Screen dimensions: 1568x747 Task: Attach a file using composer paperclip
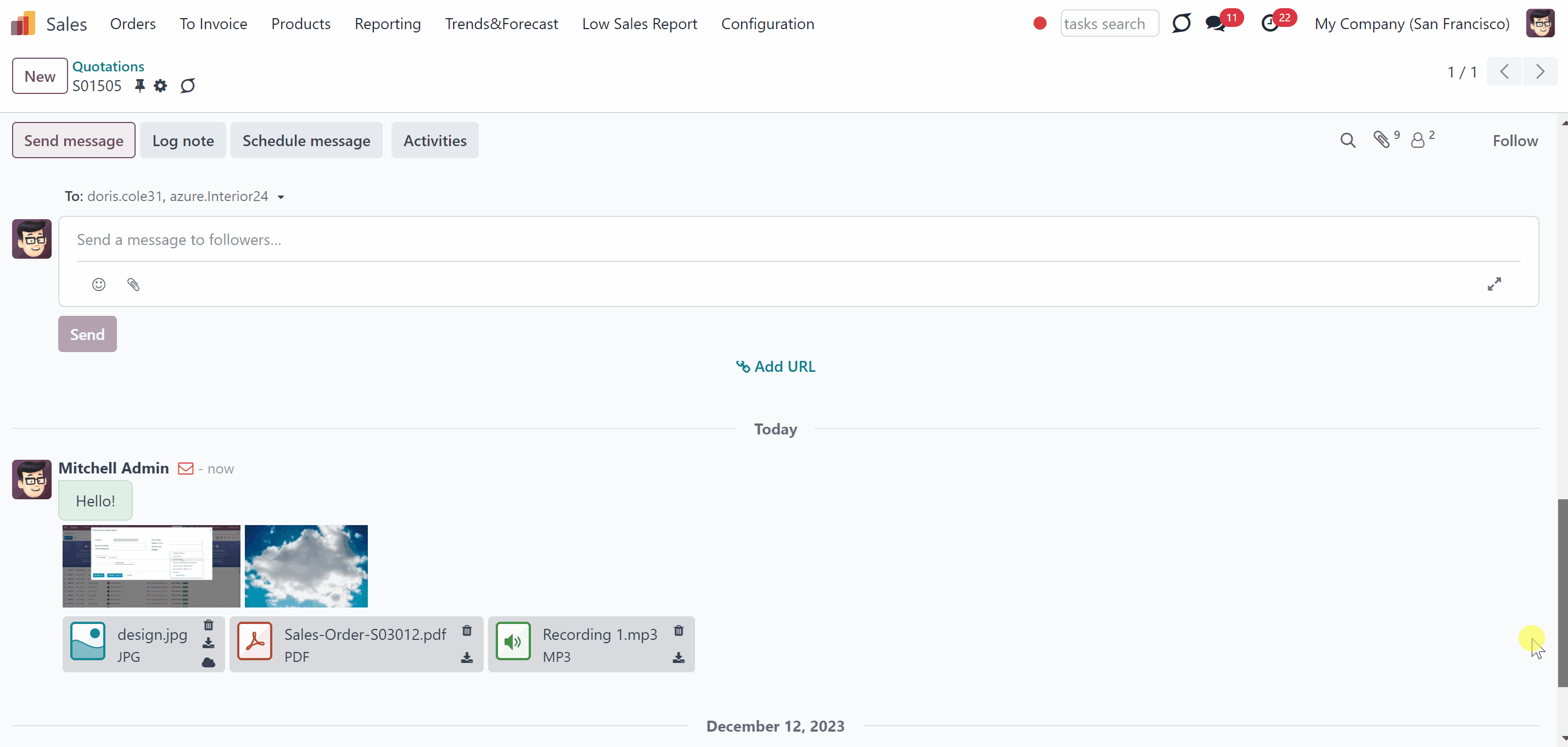(133, 285)
